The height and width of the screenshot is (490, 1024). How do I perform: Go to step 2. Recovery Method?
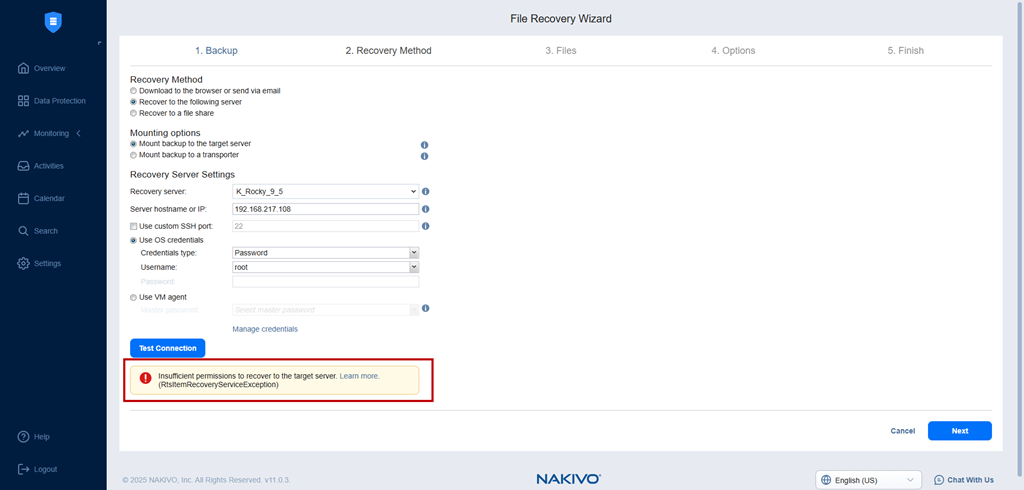pos(389,50)
